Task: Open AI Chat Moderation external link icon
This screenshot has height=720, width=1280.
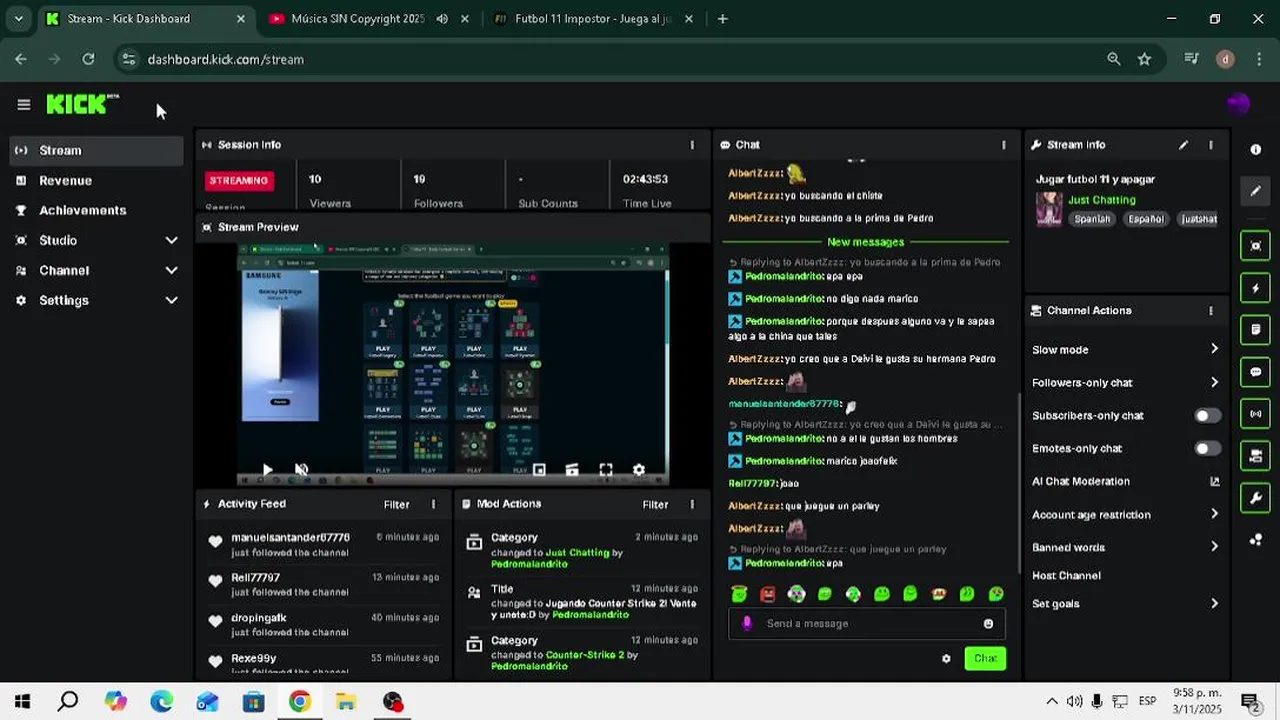Action: click(x=1215, y=482)
